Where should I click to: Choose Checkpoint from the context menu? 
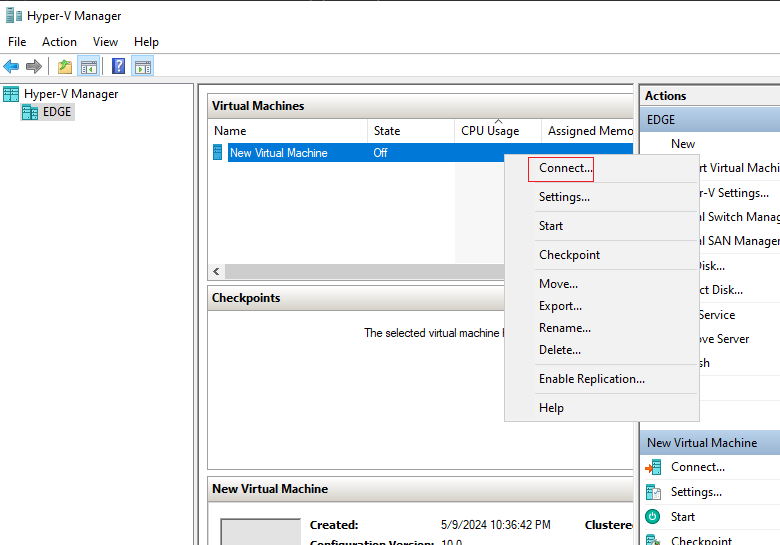[569, 255]
